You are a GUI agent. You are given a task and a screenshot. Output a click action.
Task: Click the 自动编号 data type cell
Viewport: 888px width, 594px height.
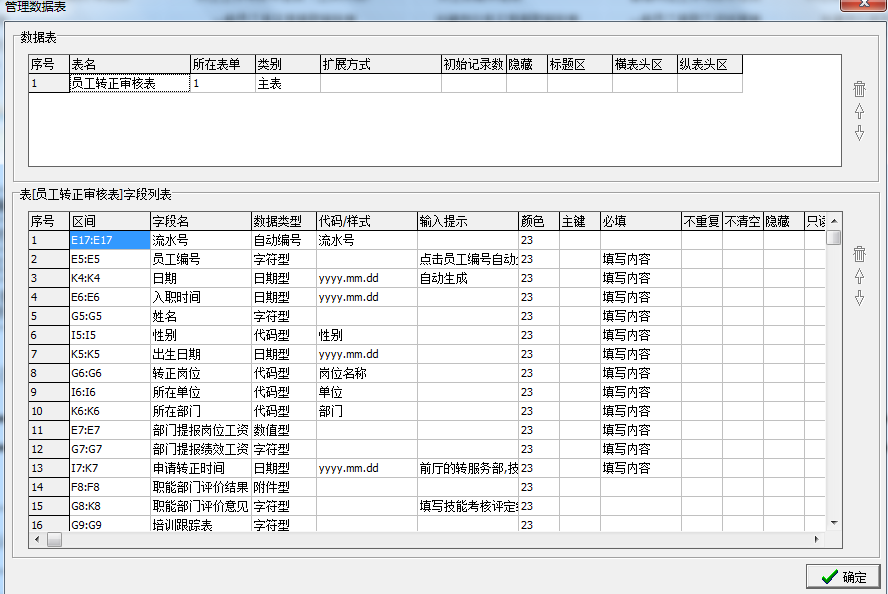[284, 240]
